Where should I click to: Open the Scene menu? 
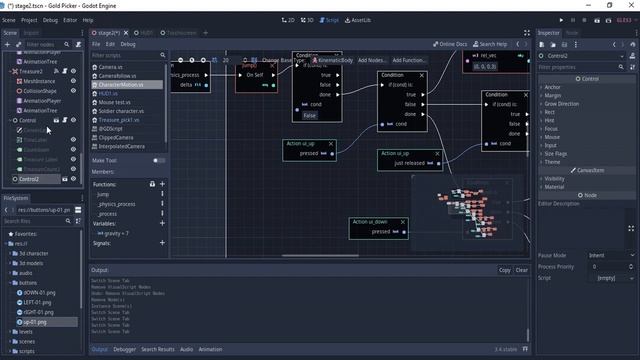coord(9,20)
